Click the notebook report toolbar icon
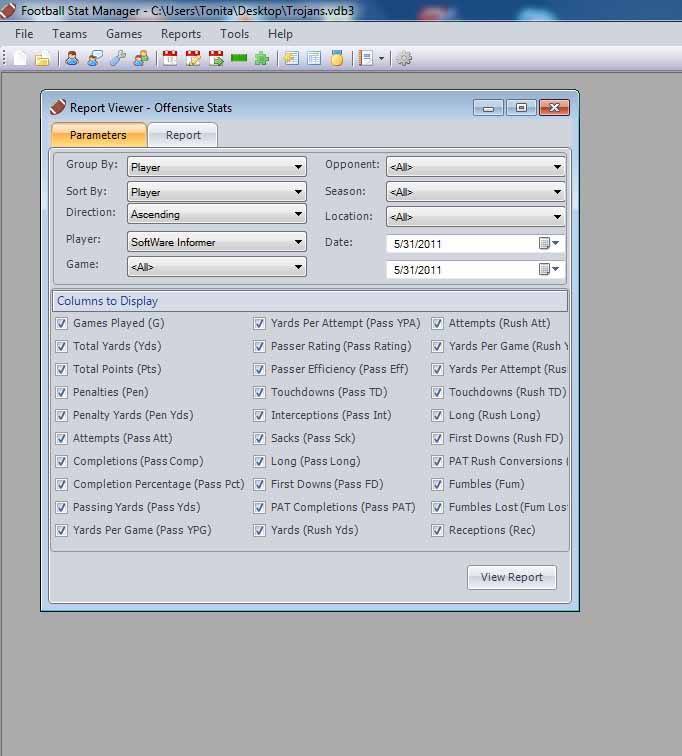 pos(366,58)
